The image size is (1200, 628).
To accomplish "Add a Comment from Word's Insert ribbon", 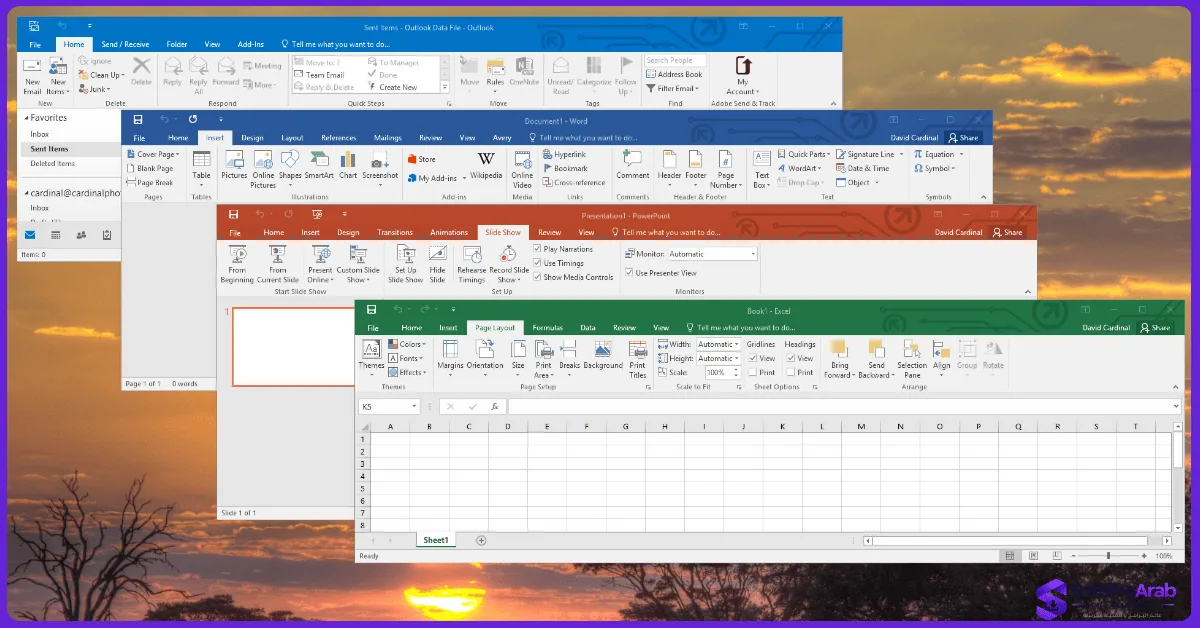I will click(x=632, y=165).
